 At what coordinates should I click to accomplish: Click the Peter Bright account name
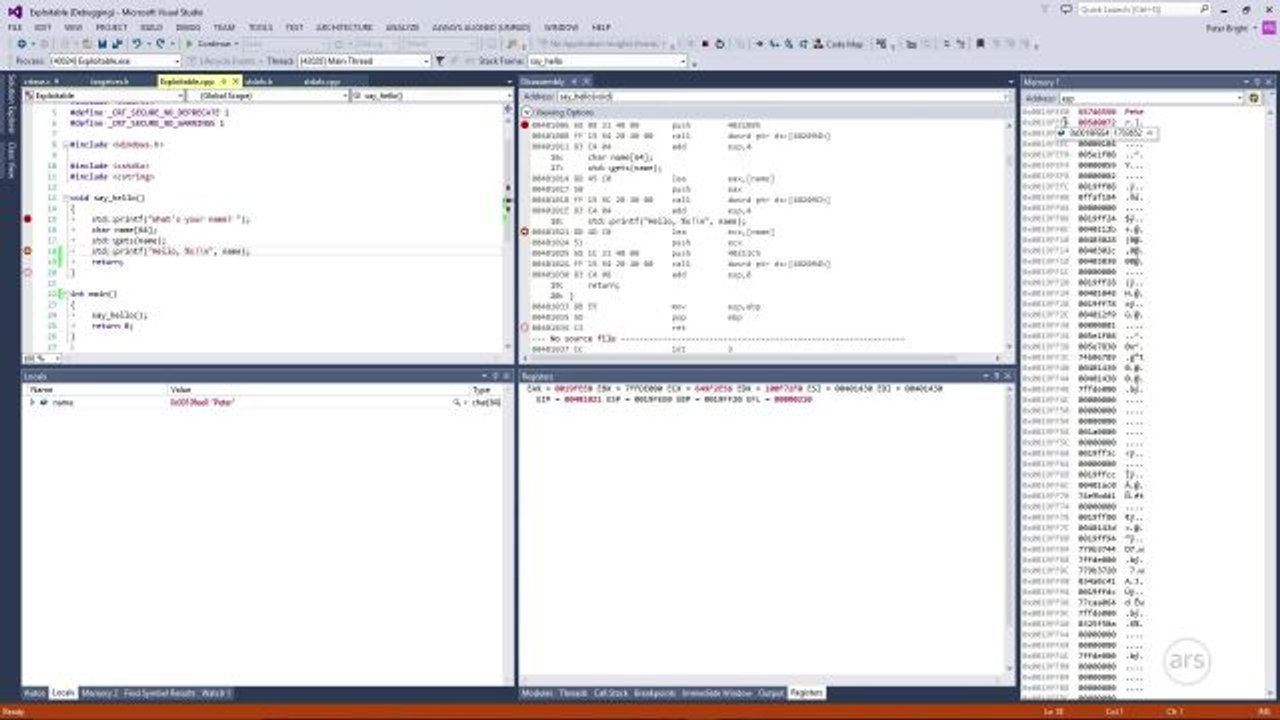[x=1227, y=27]
